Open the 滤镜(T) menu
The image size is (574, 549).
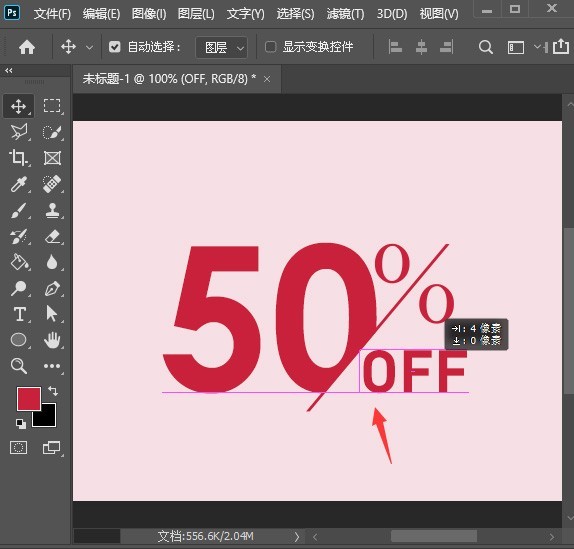[x=345, y=14]
